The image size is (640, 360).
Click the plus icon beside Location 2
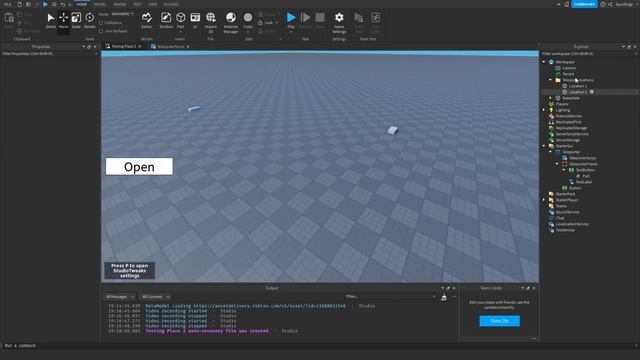click(591, 92)
